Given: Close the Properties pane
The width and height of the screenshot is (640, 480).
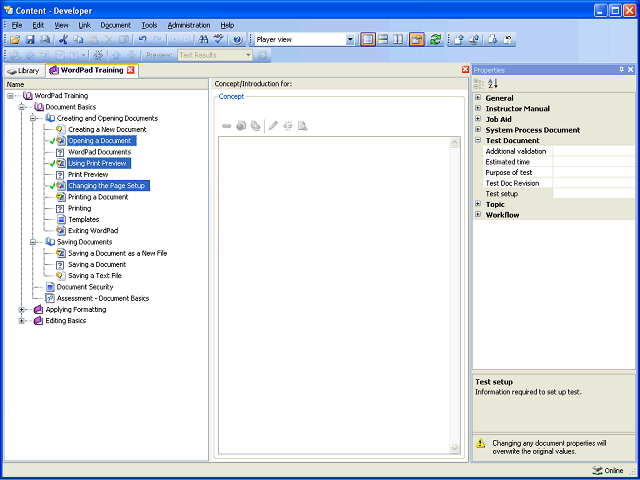Looking at the screenshot, I should click(x=631, y=70).
